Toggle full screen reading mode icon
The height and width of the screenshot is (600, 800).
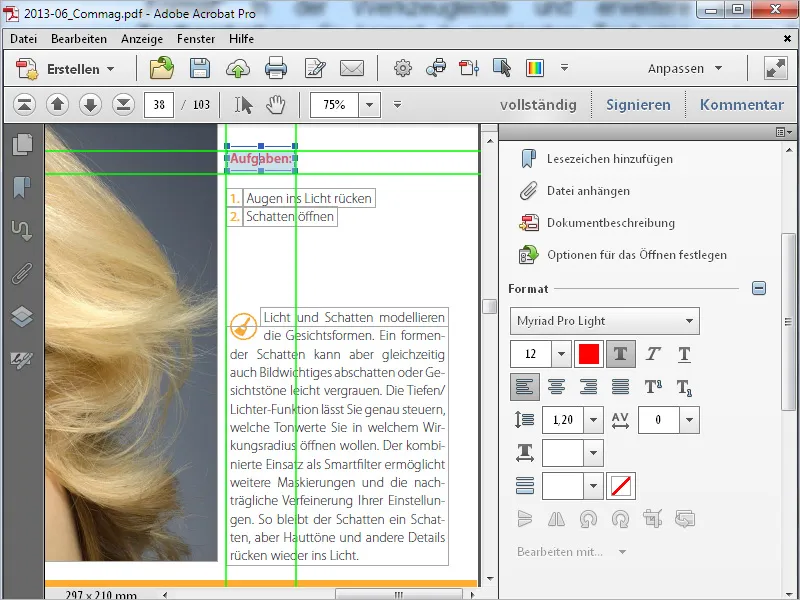(776, 68)
